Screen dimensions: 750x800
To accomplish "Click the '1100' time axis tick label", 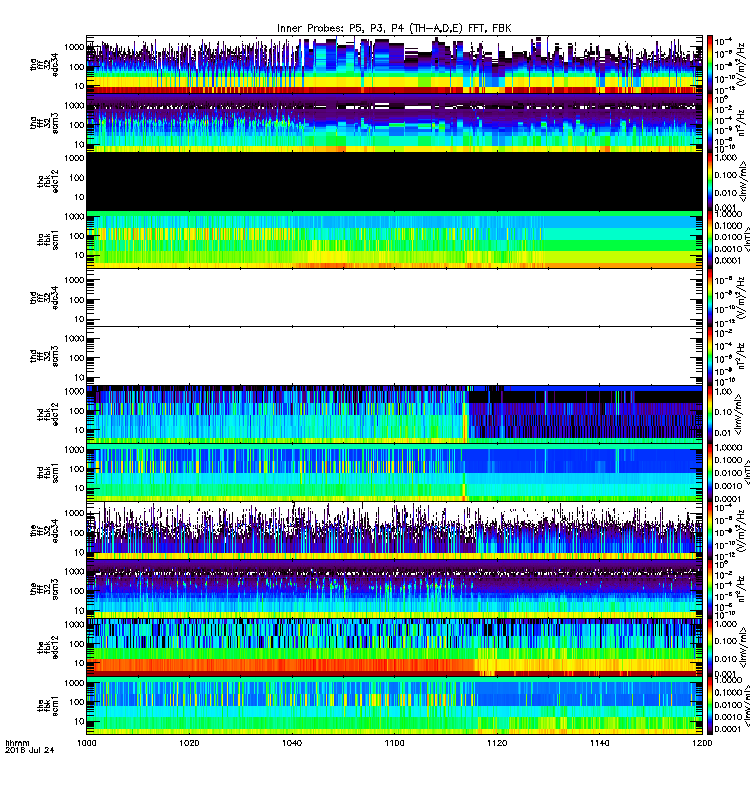I will tap(394, 743).
